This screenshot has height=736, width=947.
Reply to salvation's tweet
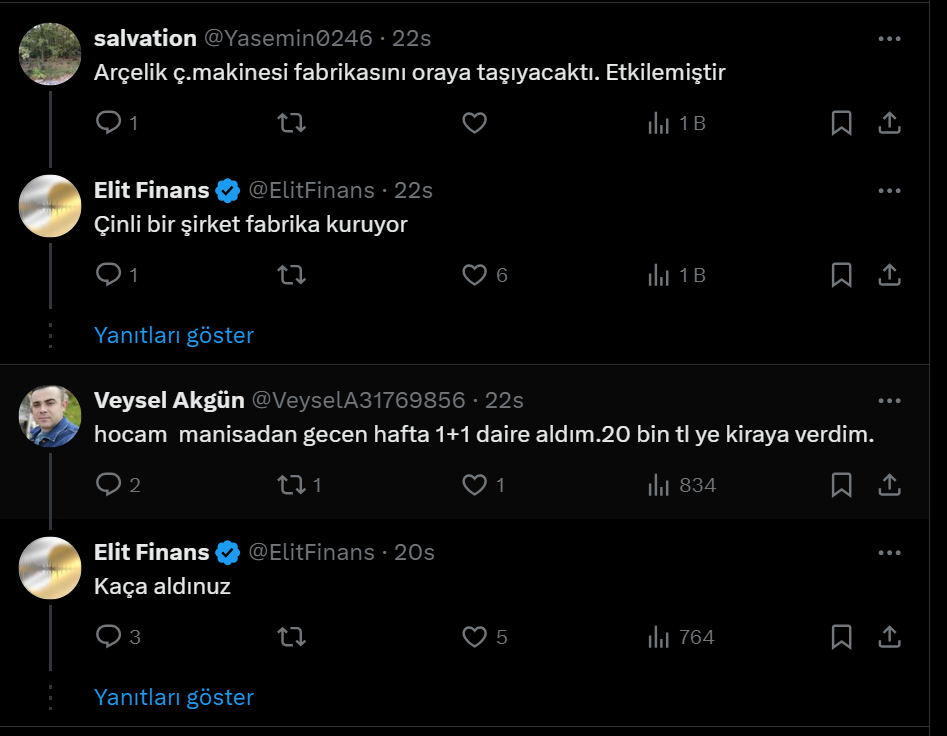(x=108, y=123)
